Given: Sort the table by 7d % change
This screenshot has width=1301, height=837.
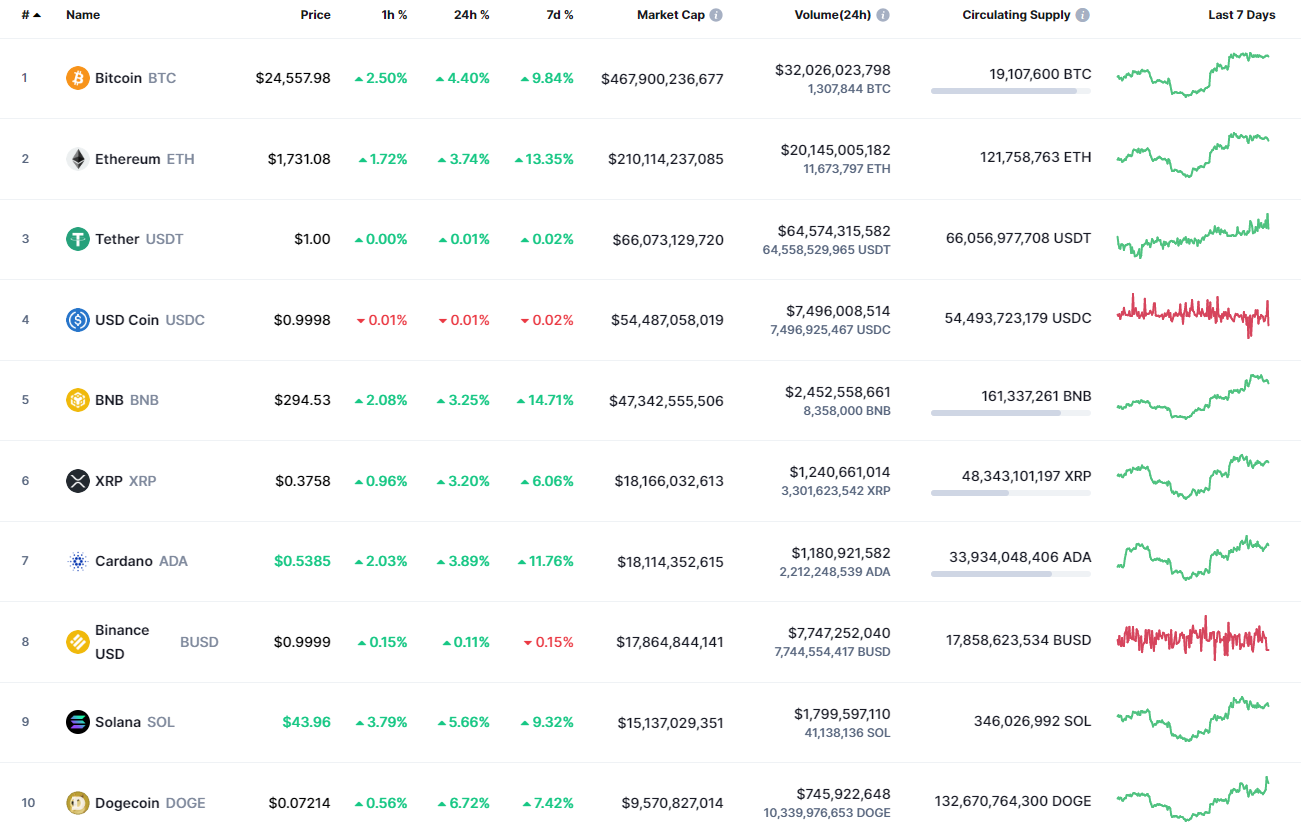Looking at the screenshot, I should [x=559, y=14].
